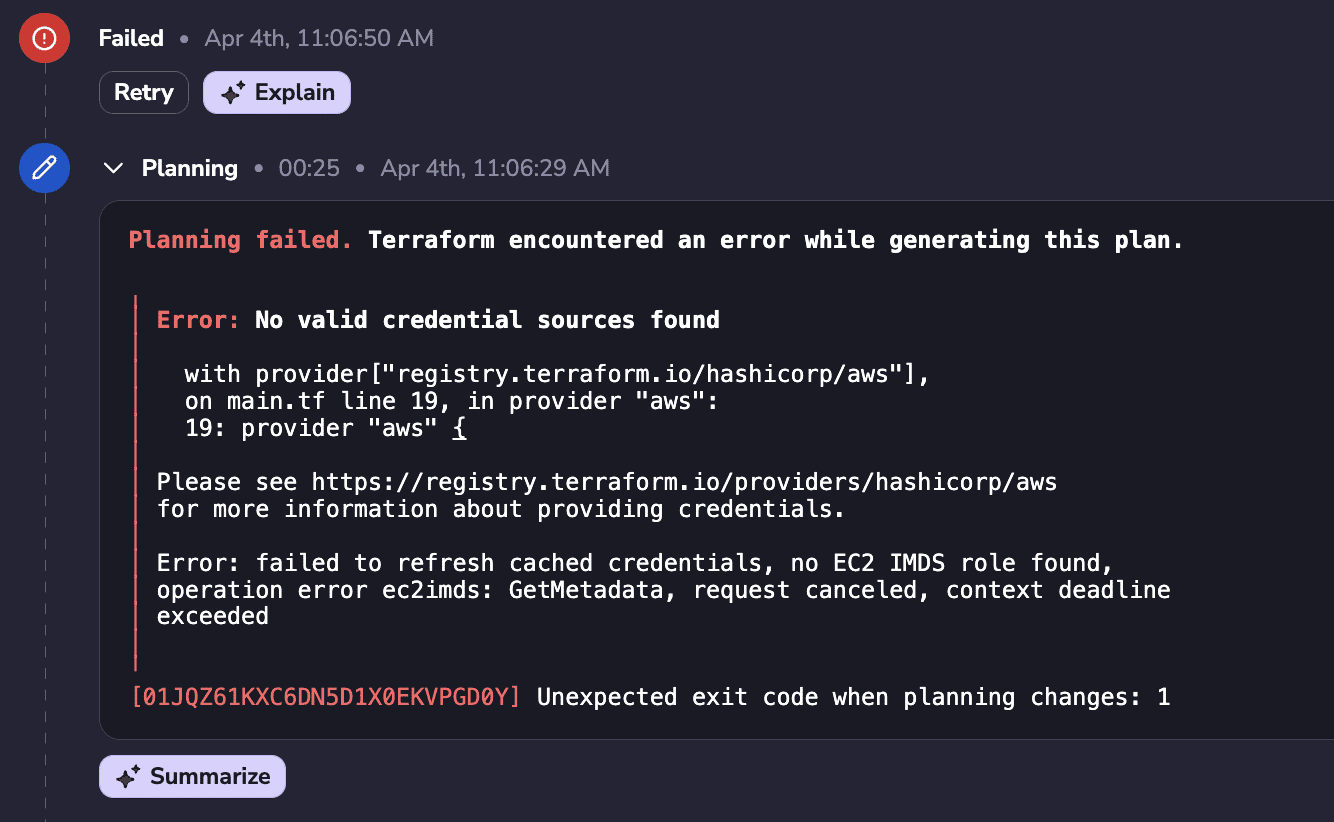Click the 'No valid credential sources found' heading
The image size is (1334, 822).
pos(487,320)
